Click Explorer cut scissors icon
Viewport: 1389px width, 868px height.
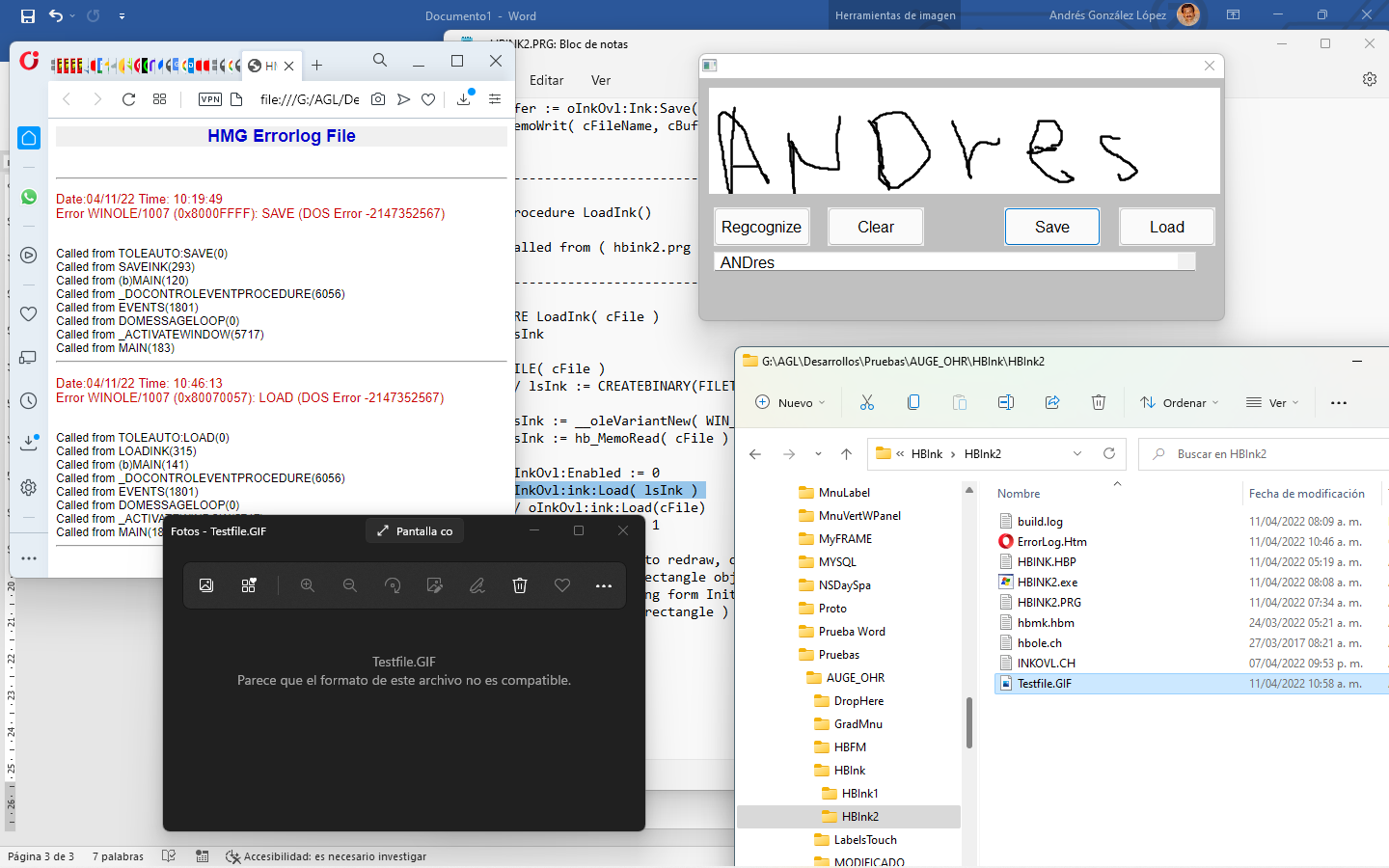(x=867, y=402)
